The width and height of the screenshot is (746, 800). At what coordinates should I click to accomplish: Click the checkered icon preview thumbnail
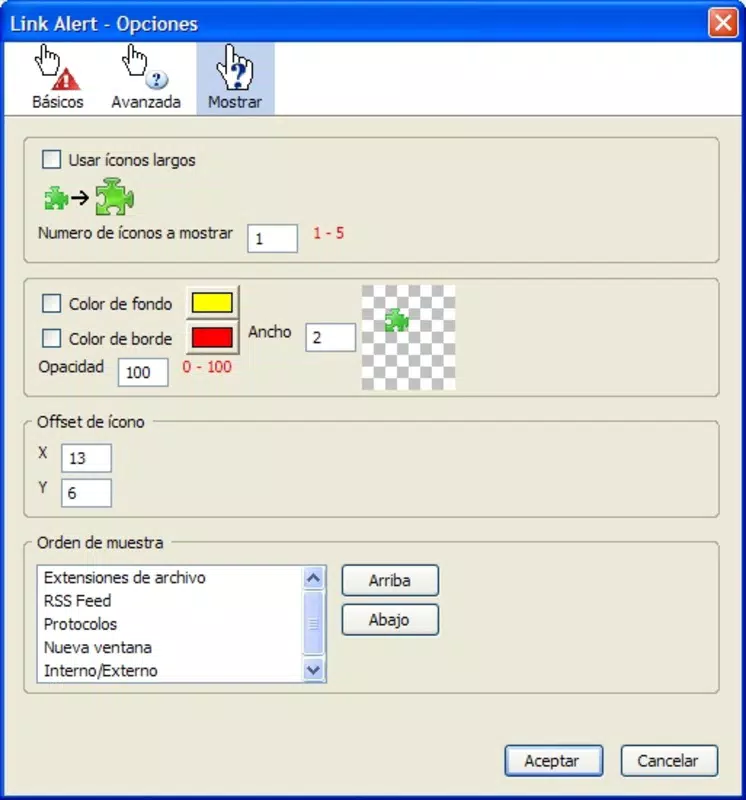[x=409, y=337]
